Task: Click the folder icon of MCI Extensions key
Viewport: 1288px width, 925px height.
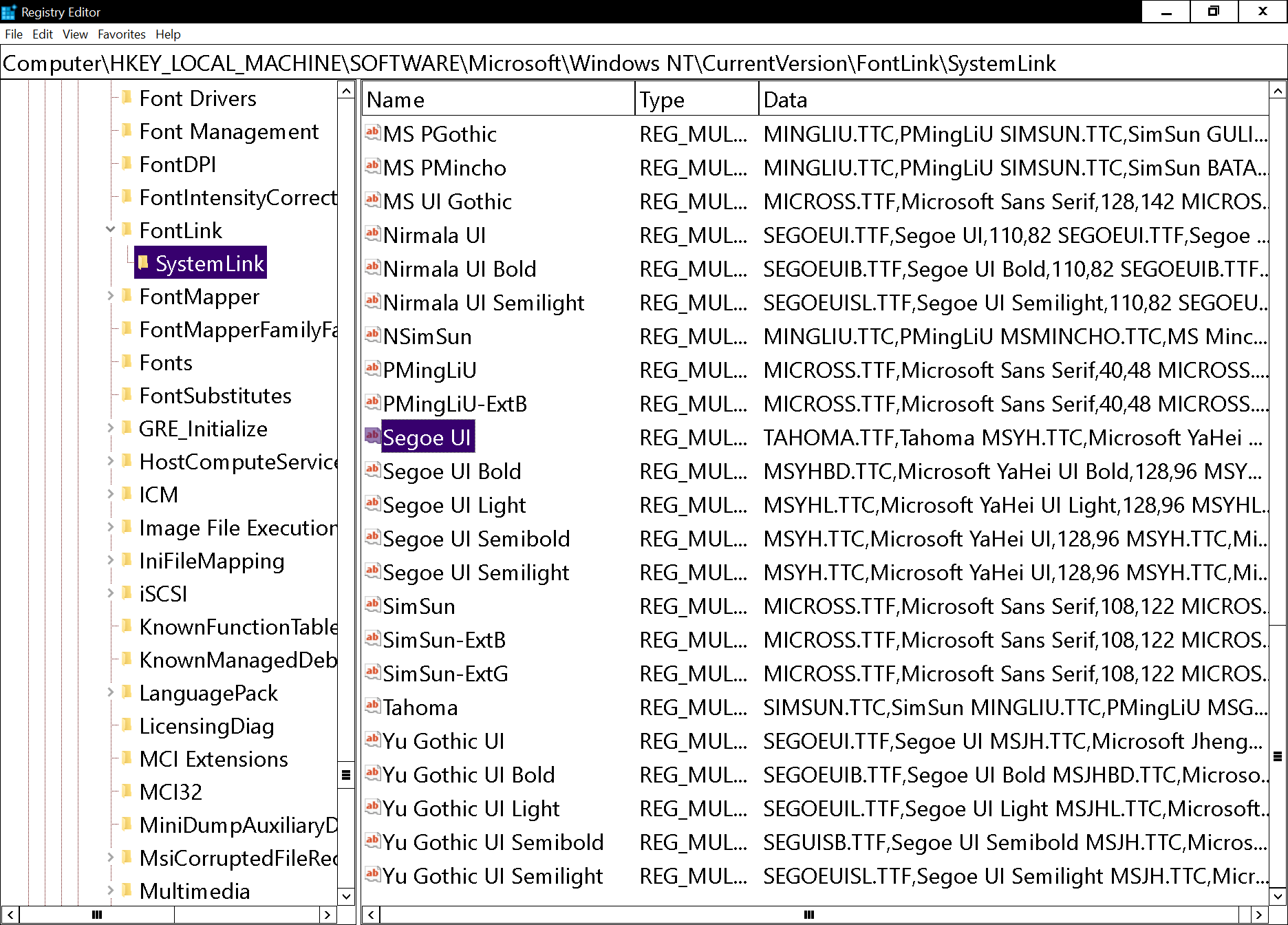Action: tap(127, 758)
